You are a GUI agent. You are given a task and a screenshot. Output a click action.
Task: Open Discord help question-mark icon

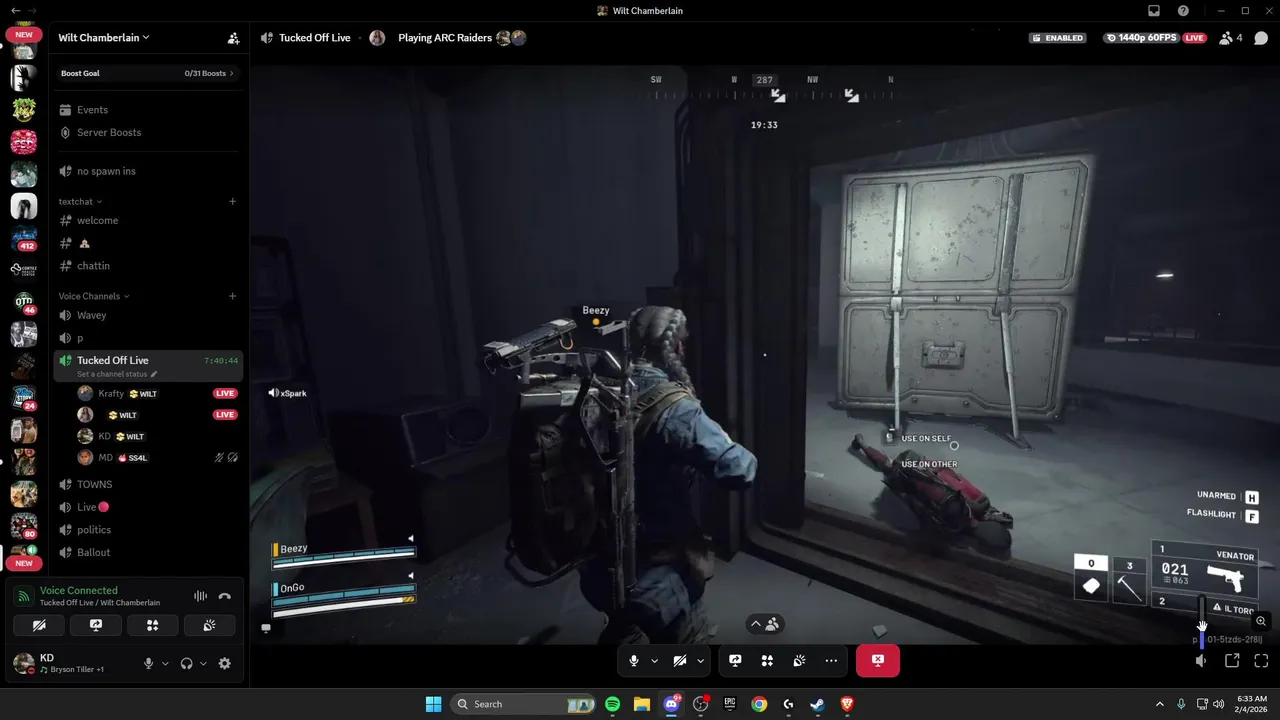pyautogui.click(x=1183, y=11)
